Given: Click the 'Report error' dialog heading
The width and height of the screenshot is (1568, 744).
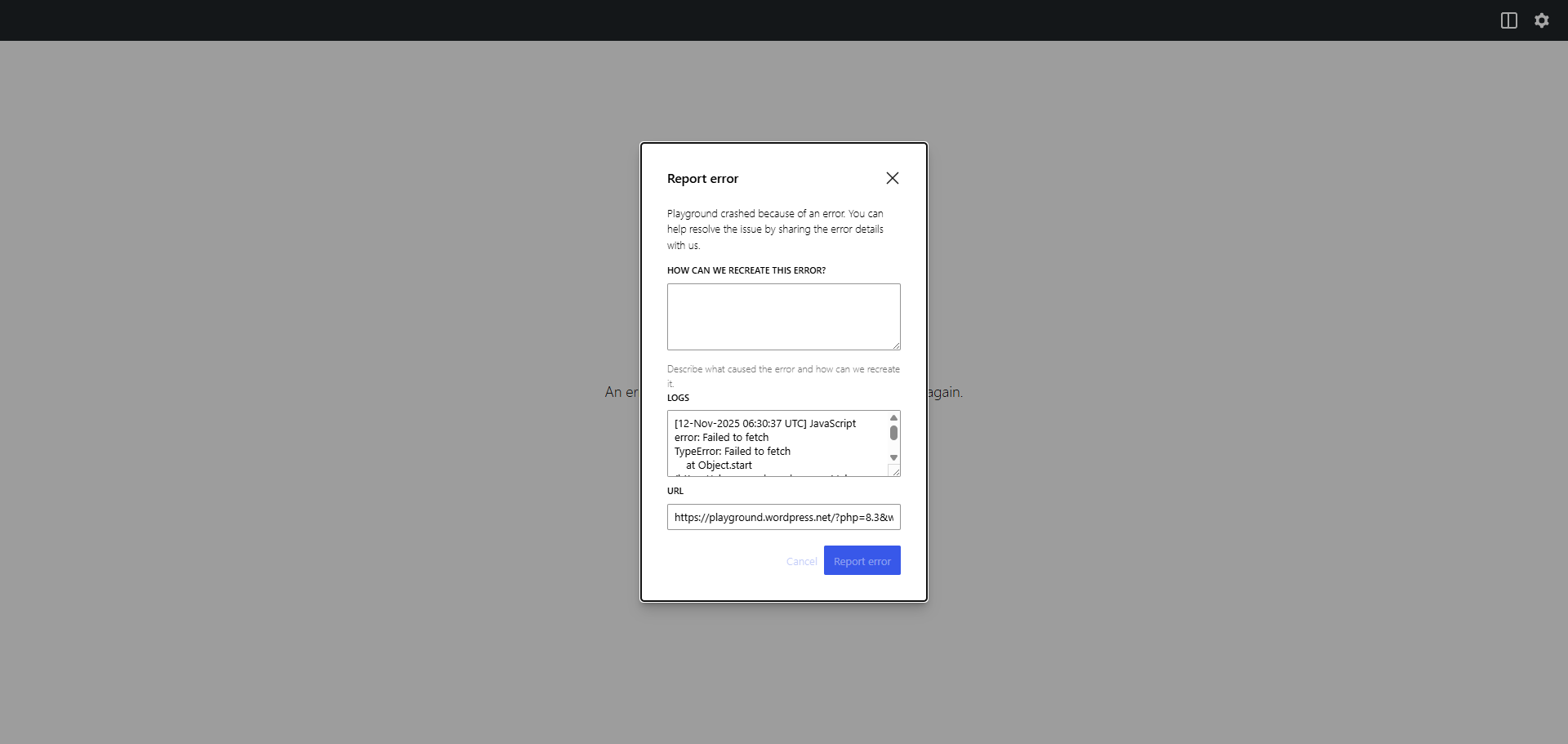Looking at the screenshot, I should (x=702, y=179).
